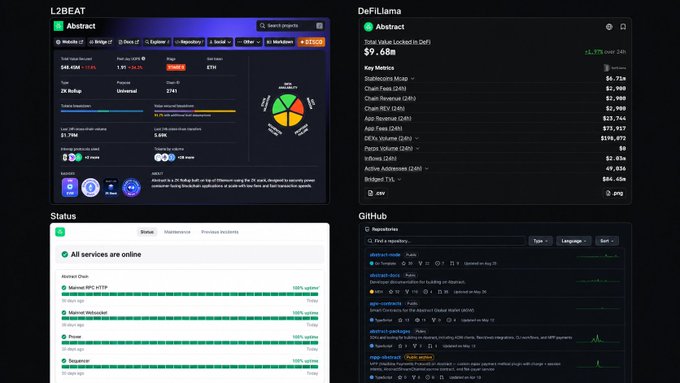The width and height of the screenshot is (680, 383).
Task: Click the Markdown button in L2BEAT
Action: (x=280, y=42)
